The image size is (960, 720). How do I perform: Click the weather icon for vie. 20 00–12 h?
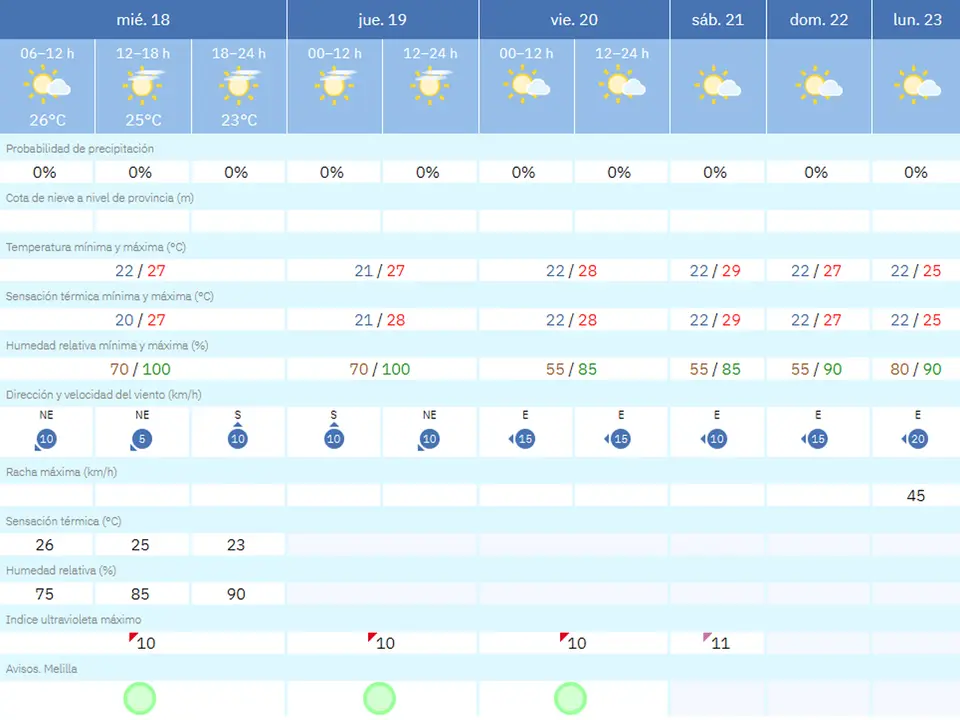point(526,85)
